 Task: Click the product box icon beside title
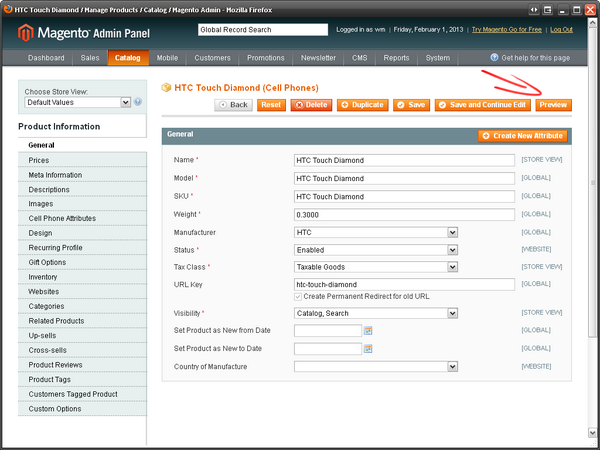[166, 88]
